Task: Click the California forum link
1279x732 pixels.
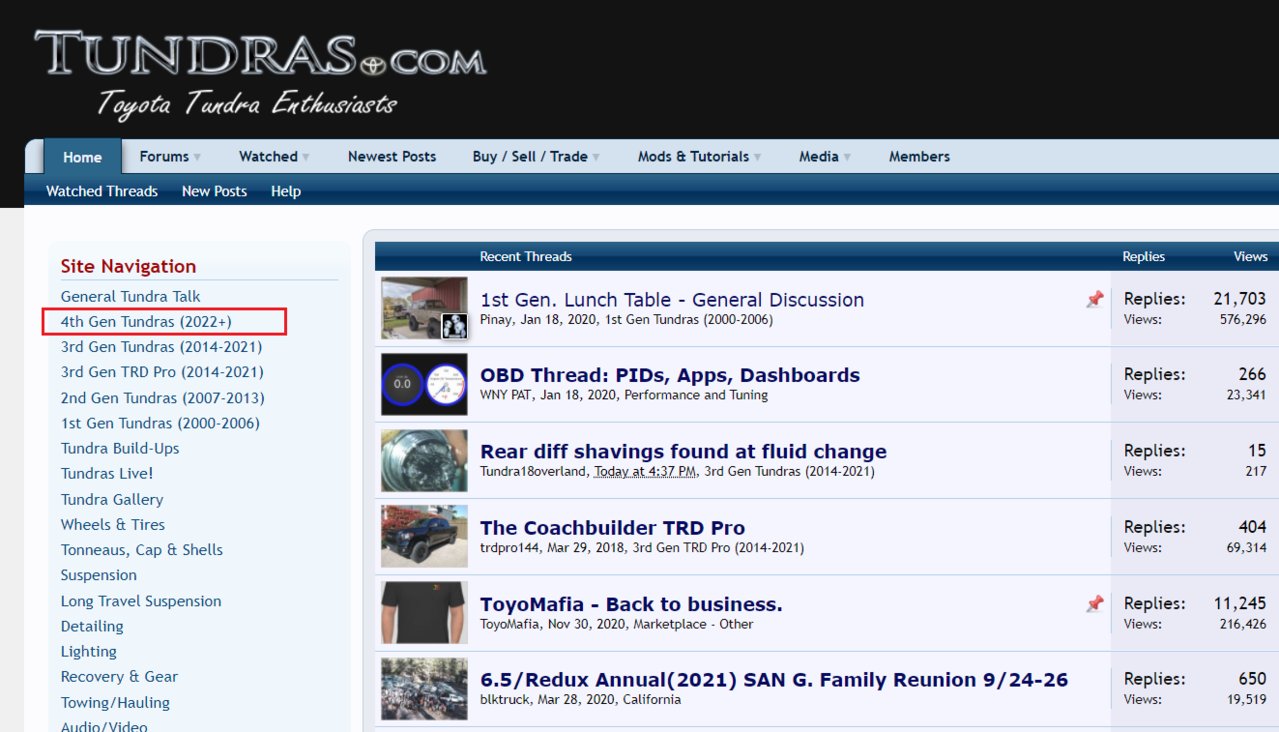Action: tap(652, 699)
